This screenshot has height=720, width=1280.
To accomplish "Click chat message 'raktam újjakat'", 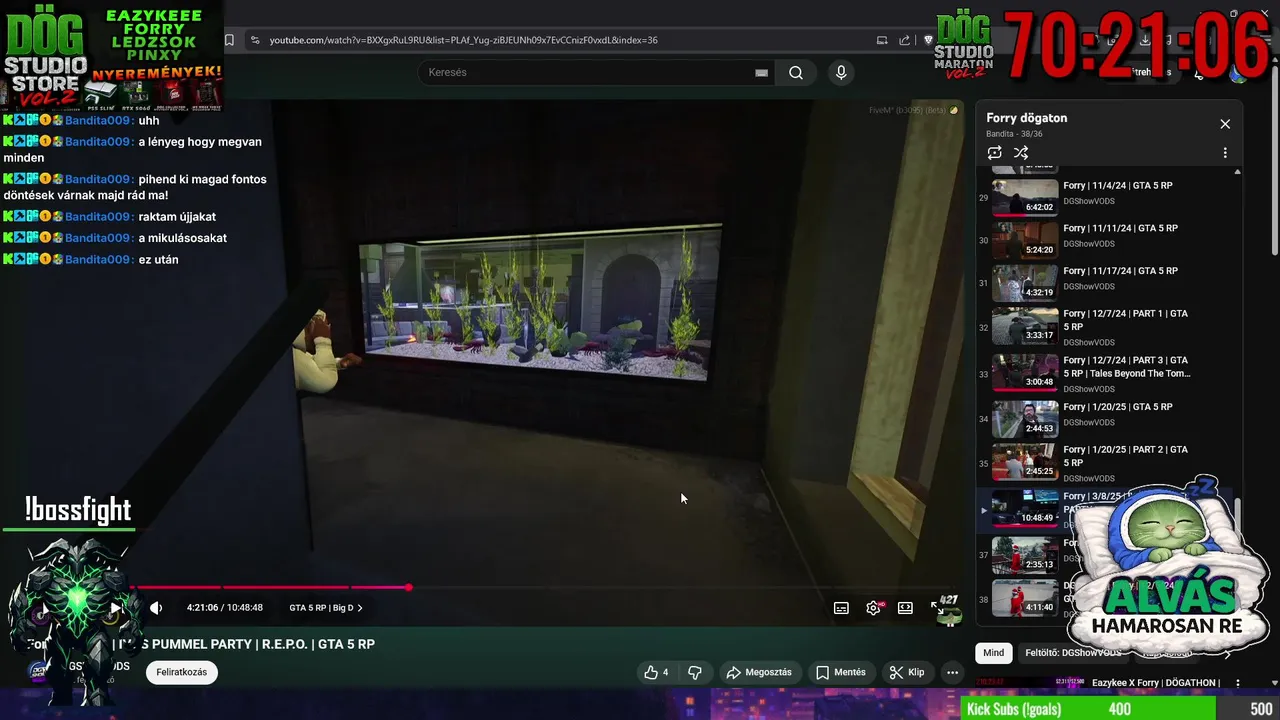I will pyautogui.click(x=177, y=217).
